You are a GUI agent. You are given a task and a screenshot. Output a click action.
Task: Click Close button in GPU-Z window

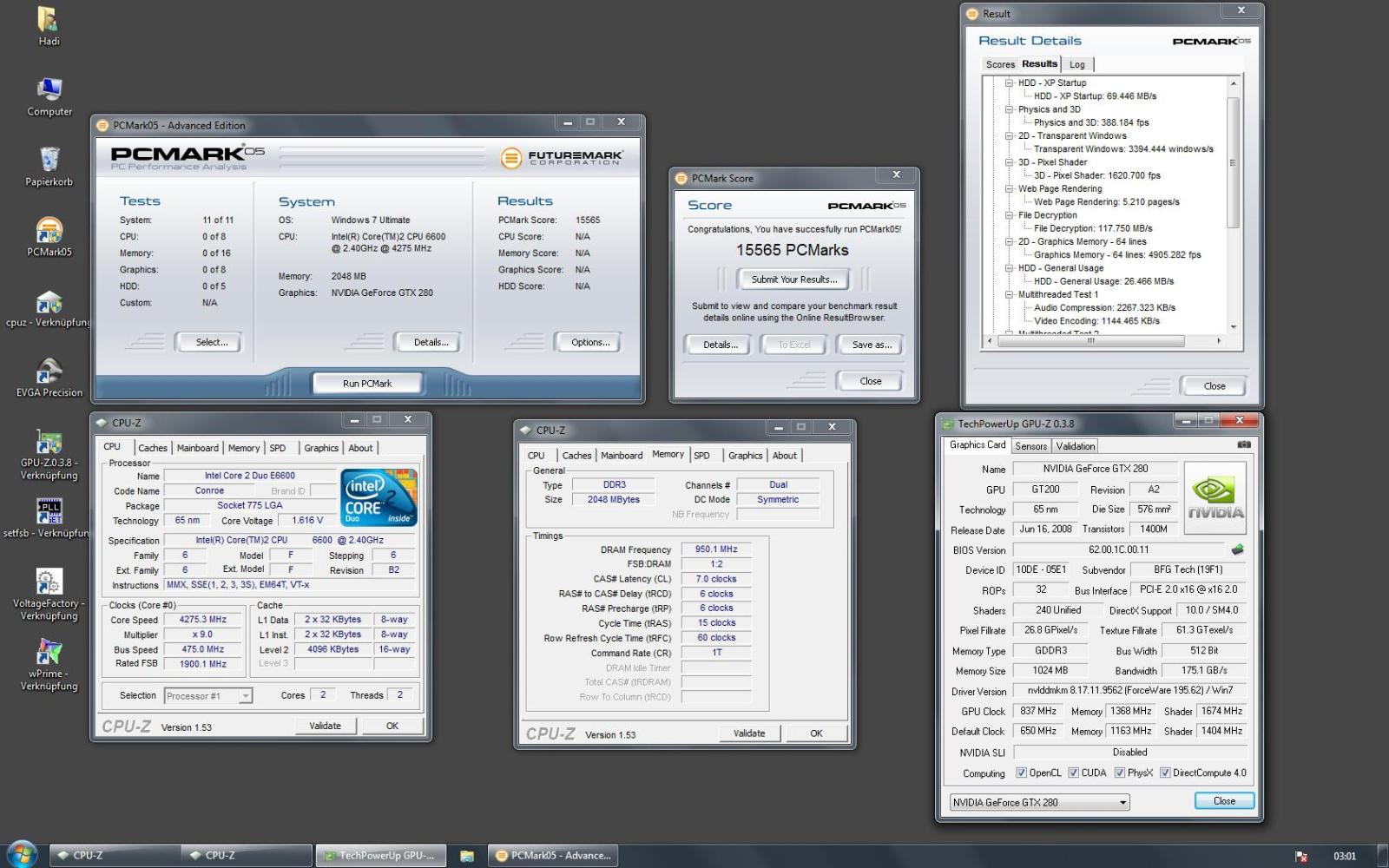[x=1224, y=801]
